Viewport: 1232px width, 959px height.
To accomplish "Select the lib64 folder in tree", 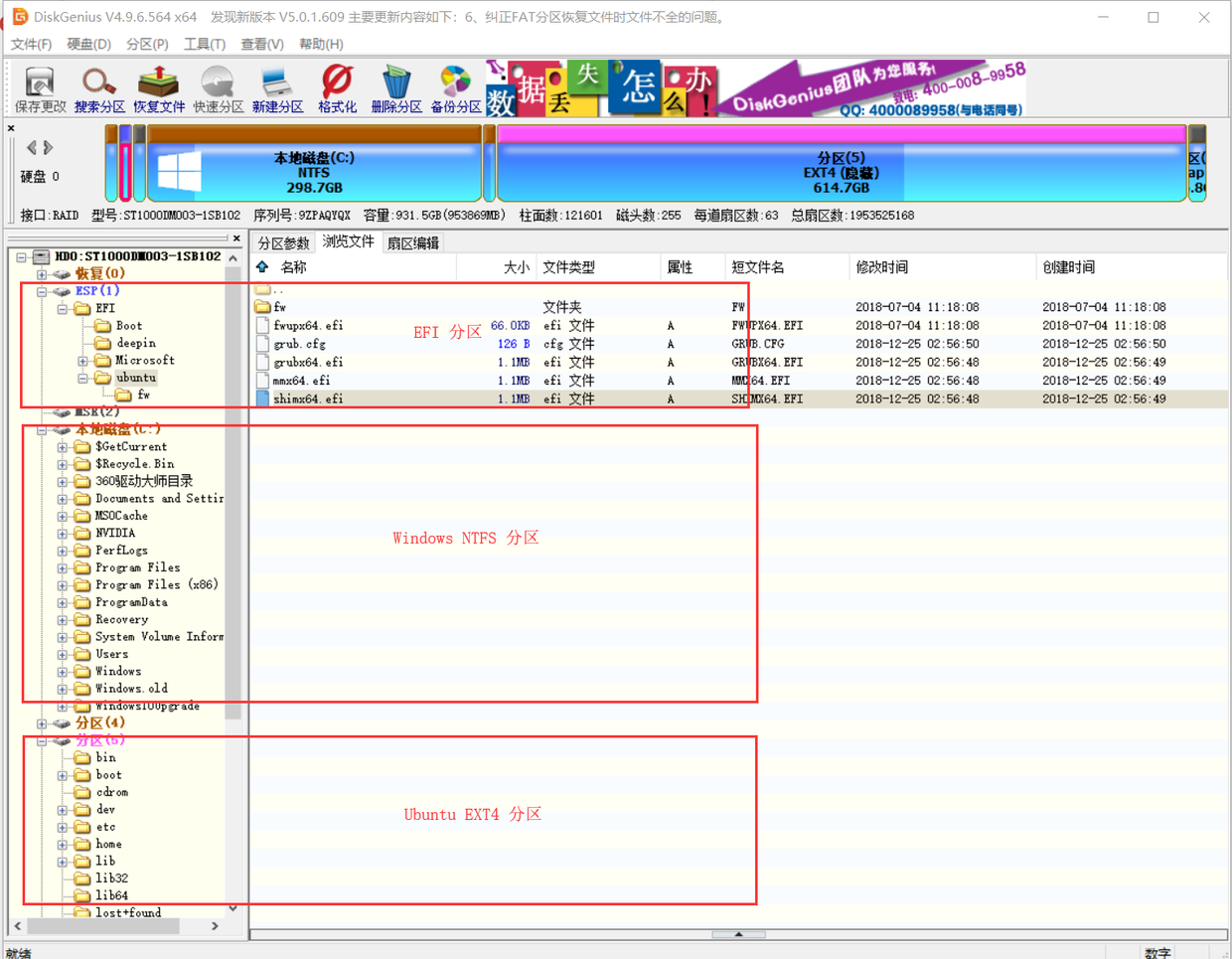I will pos(111,895).
